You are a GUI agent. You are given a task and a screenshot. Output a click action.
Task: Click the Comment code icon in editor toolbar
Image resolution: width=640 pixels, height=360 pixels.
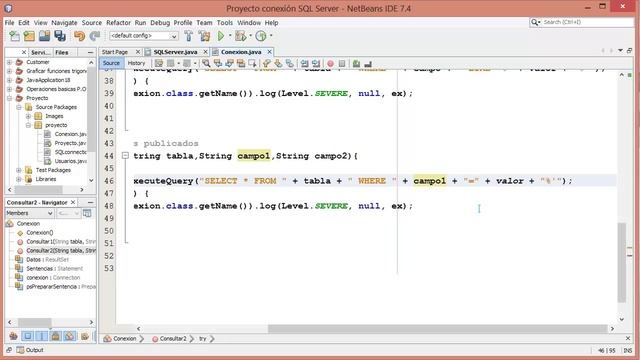coord(356,64)
